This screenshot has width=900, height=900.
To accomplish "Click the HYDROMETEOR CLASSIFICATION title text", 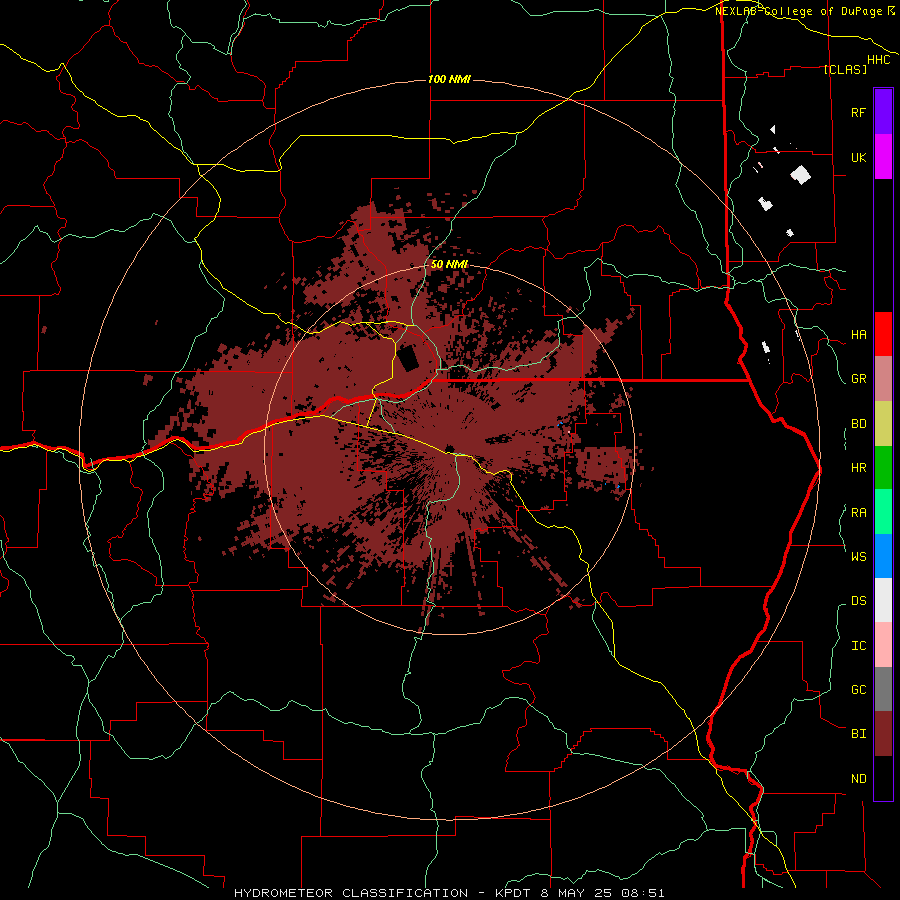I will point(351,893).
